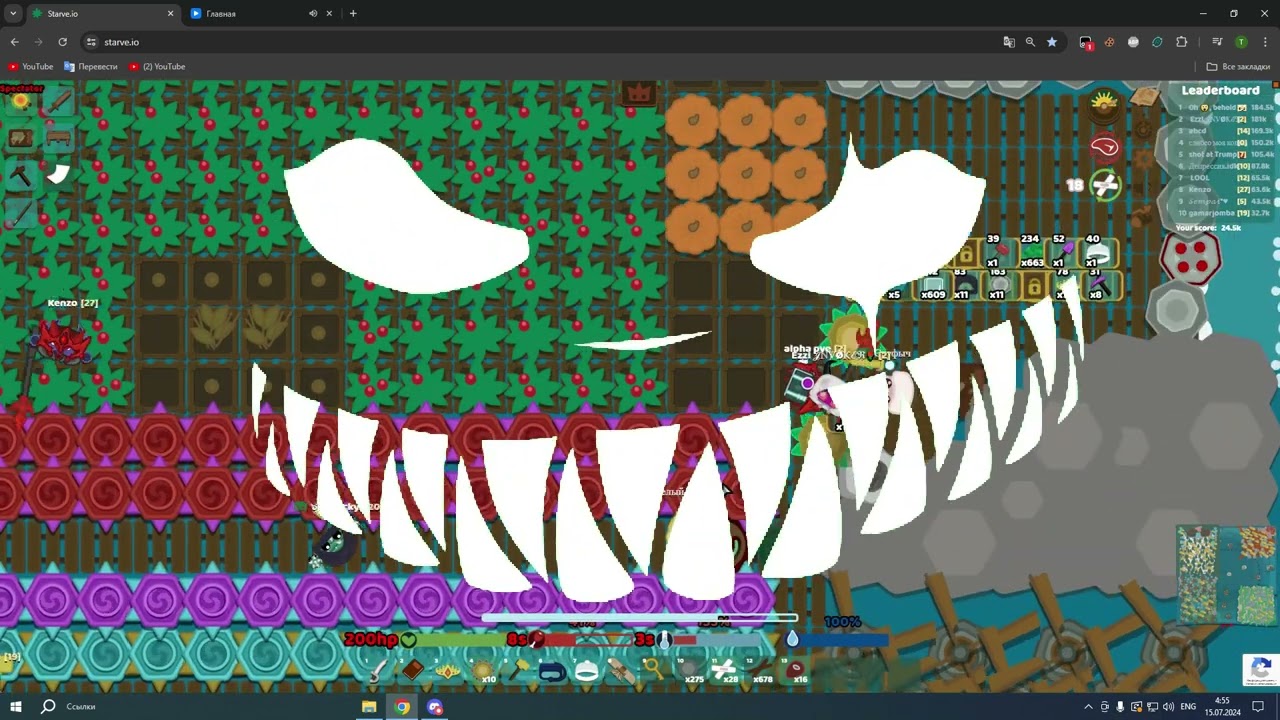Craft the map sign recipe icon
Screen dimensions: 1280x720
pyautogui.click(x=21, y=139)
